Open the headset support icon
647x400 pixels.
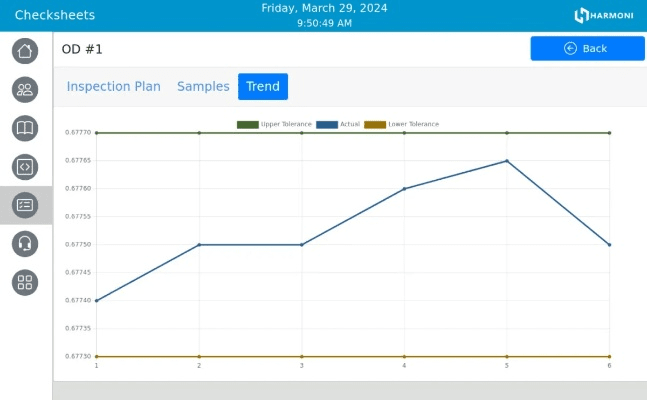pos(25,243)
